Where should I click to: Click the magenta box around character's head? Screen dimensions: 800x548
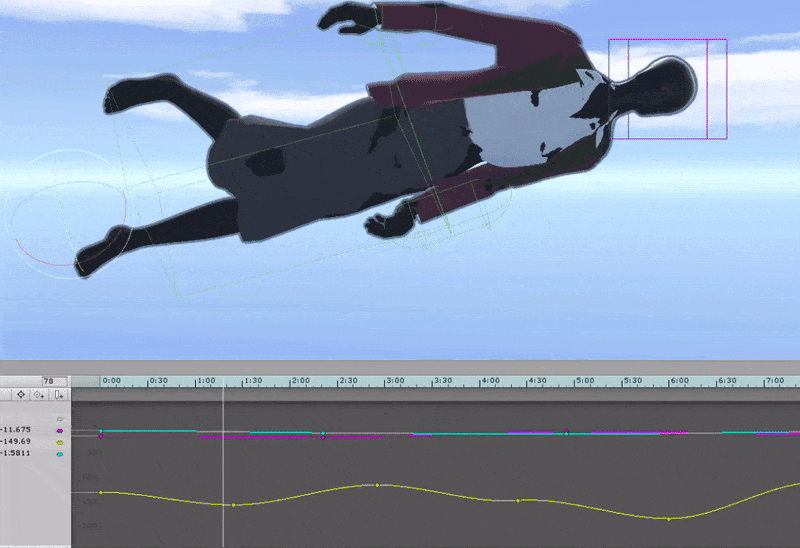(x=667, y=89)
